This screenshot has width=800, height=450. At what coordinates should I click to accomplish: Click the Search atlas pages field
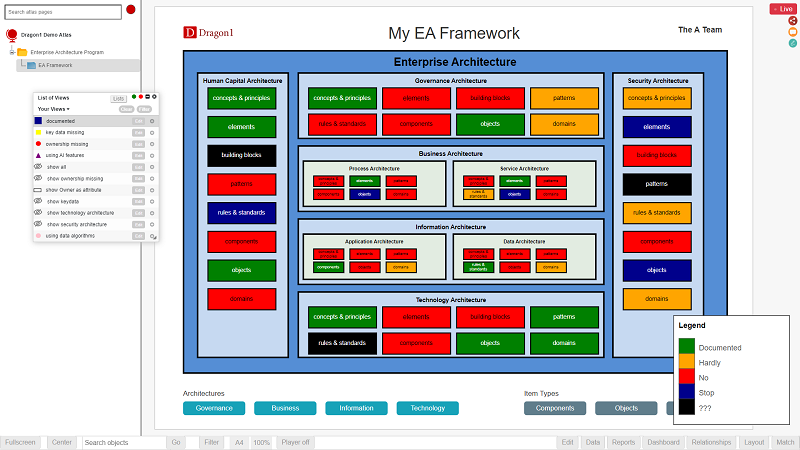coord(63,12)
